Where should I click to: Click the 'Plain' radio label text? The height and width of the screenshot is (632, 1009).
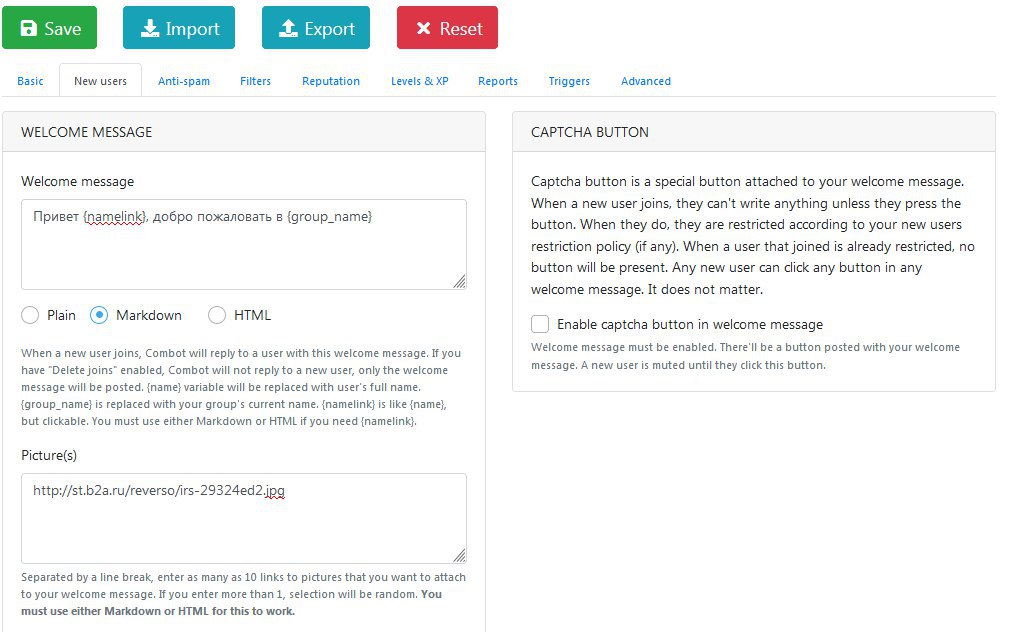pos(61,315)
